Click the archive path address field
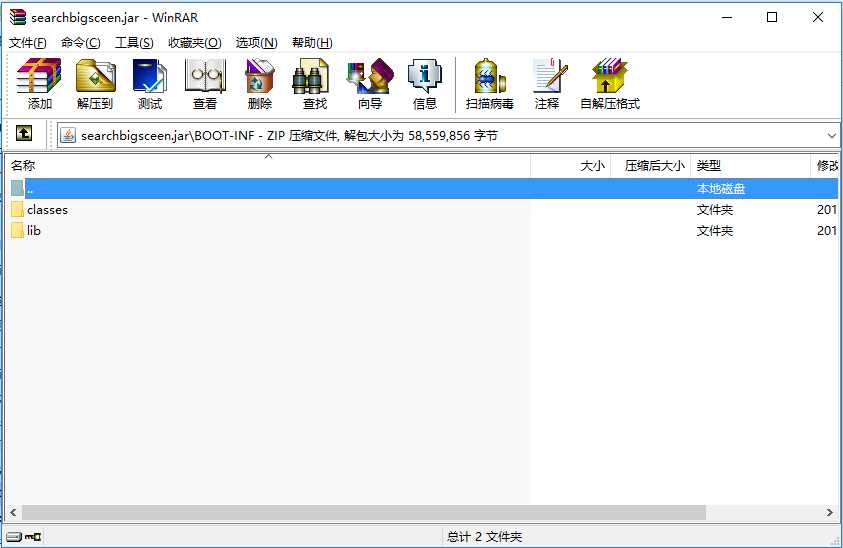Screen dimensions: 843x548 [448, 135]
